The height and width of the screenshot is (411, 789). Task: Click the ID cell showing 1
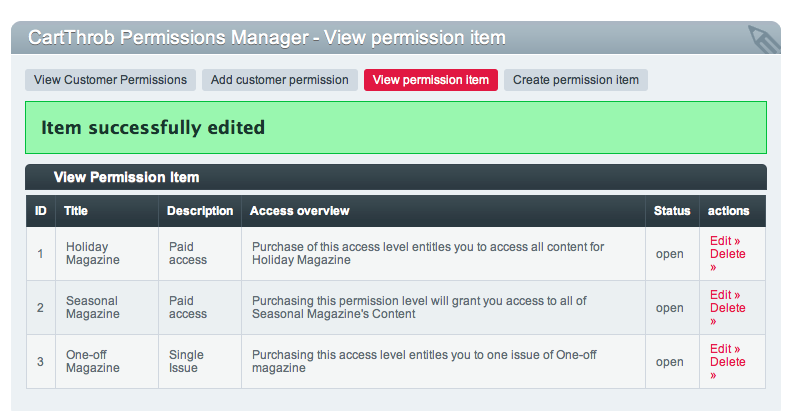[41, 254]
